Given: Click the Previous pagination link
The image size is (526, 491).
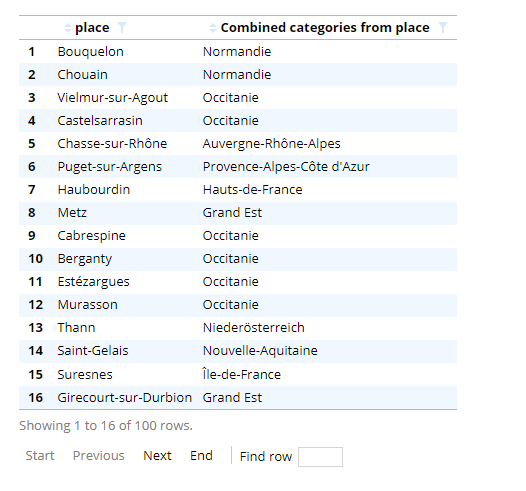Looking at the screenshot, I should [99, 455].
